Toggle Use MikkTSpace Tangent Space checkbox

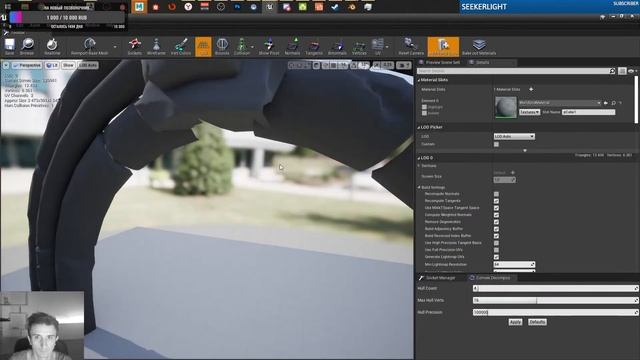[x=496, y=208]
